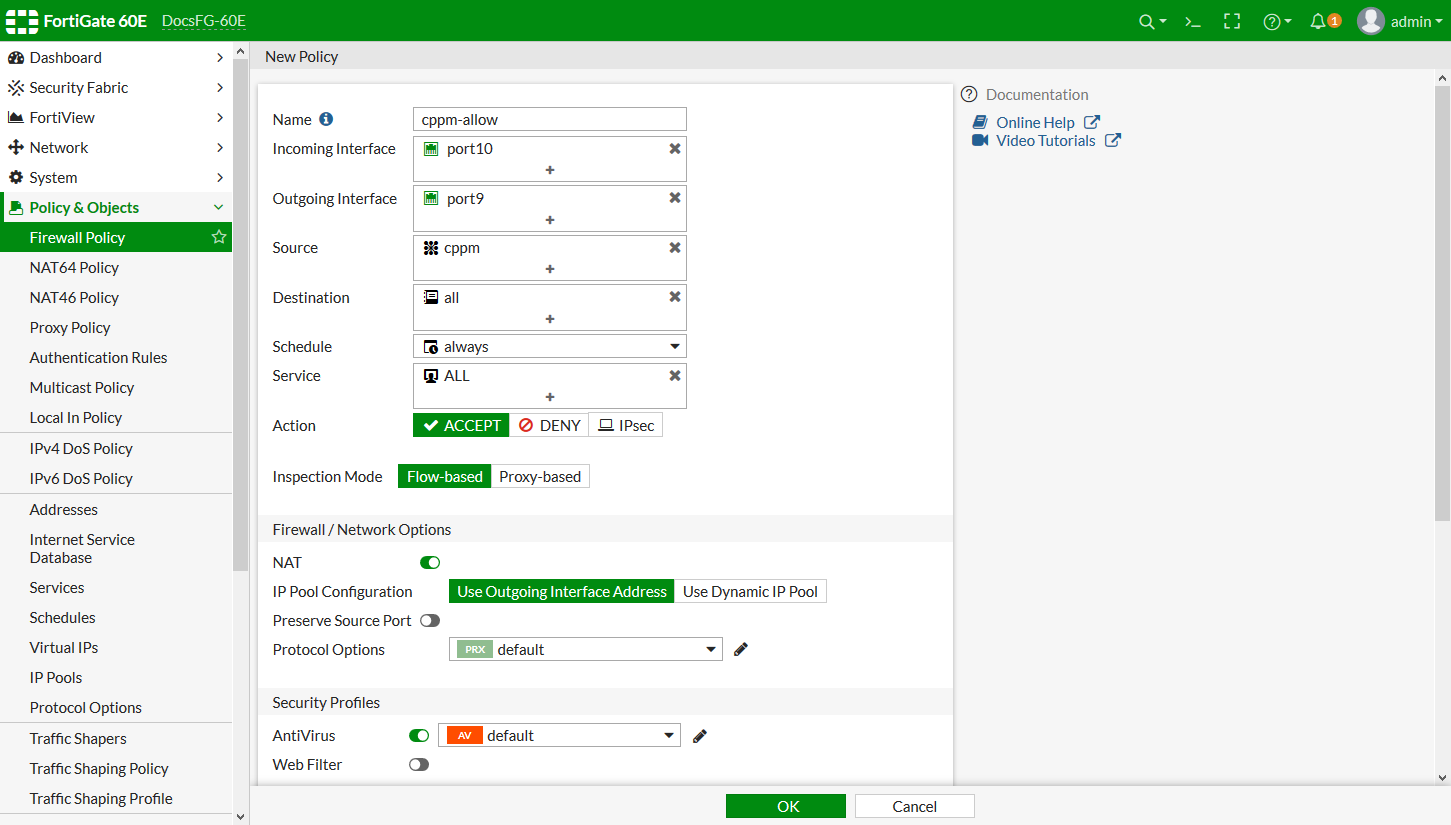Click the Name field info icon

[326, 119]
